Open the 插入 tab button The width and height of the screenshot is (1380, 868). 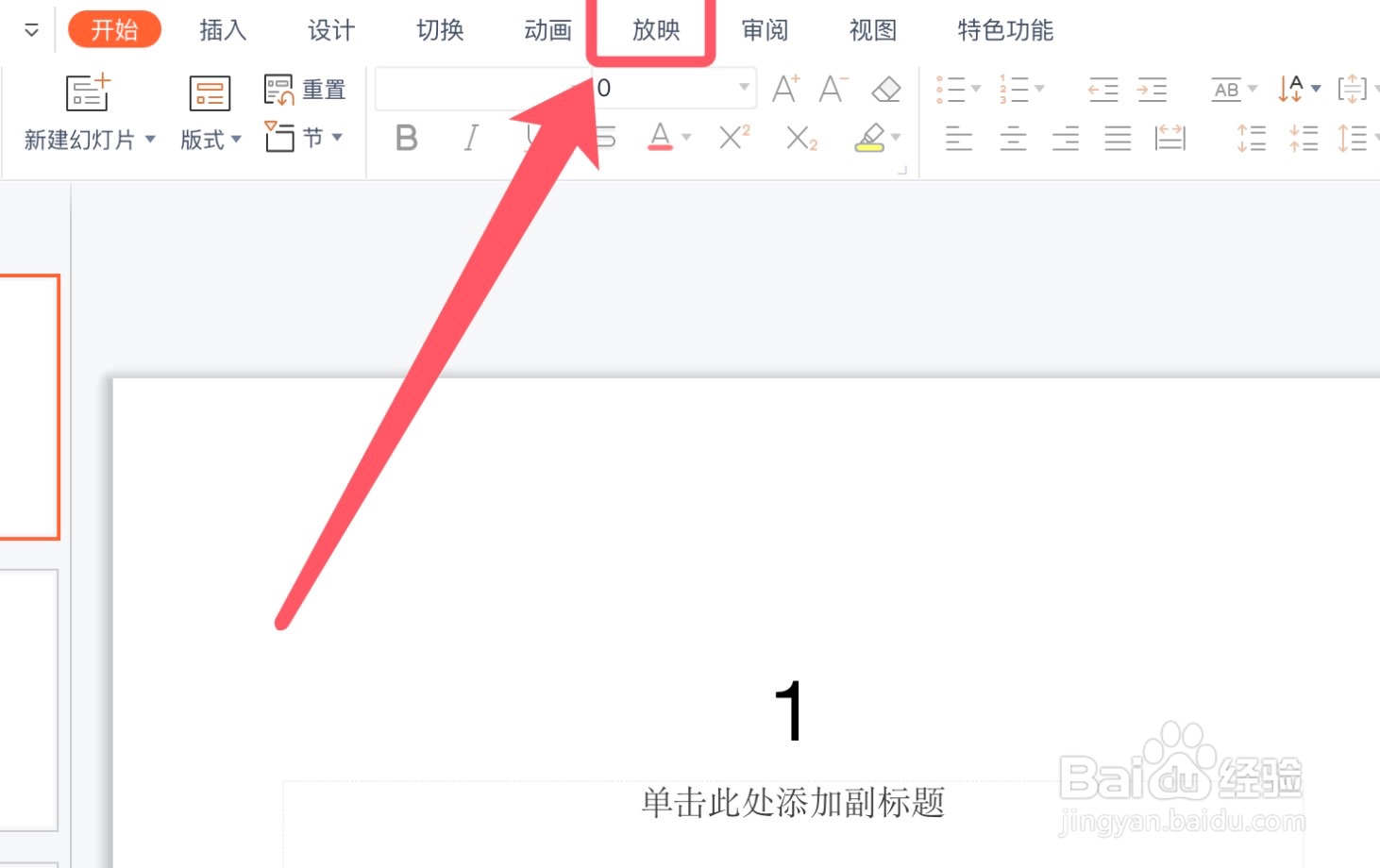click(221, 29)
